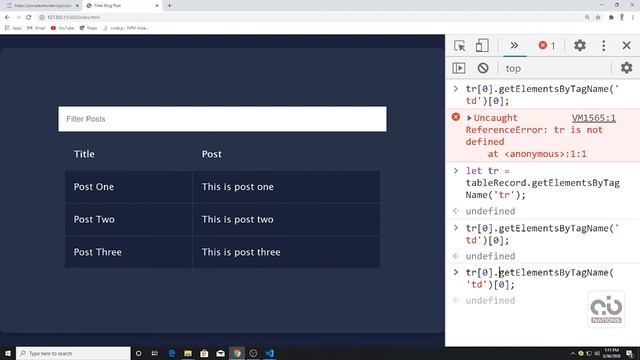
Task: Open a new browser tab with plus
Action: 169,6
